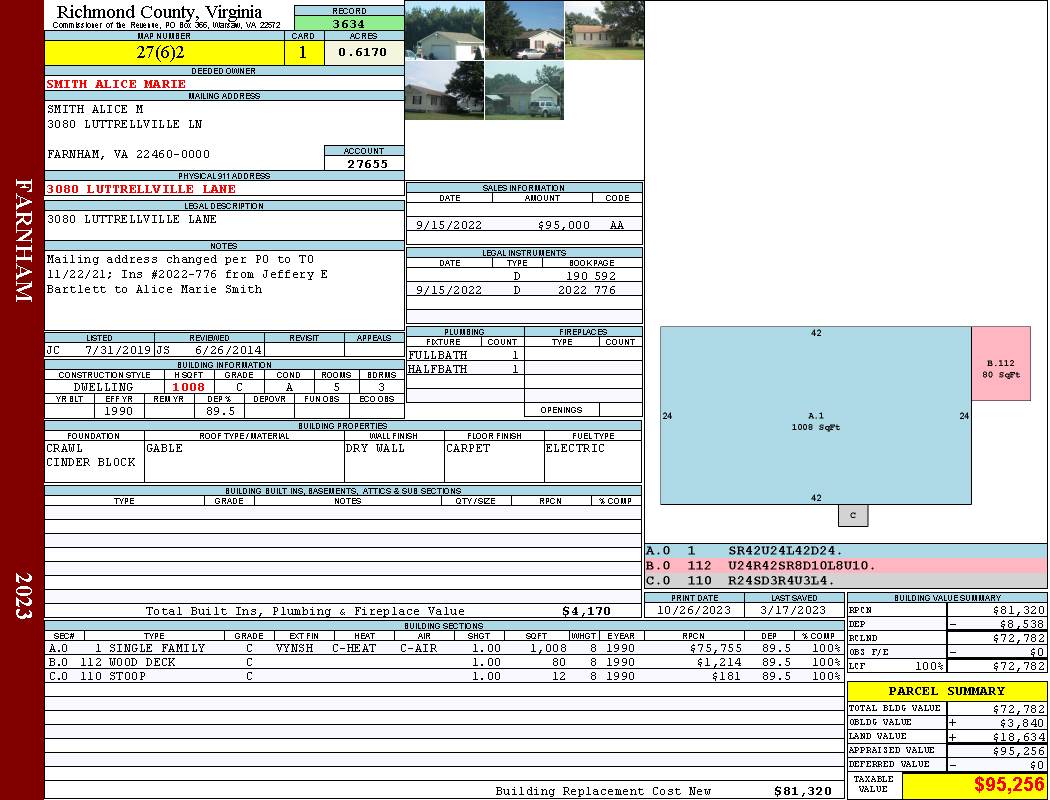Click the green record number 3634 field
The width and height of the screenshot is (1050, 800).
349,24
